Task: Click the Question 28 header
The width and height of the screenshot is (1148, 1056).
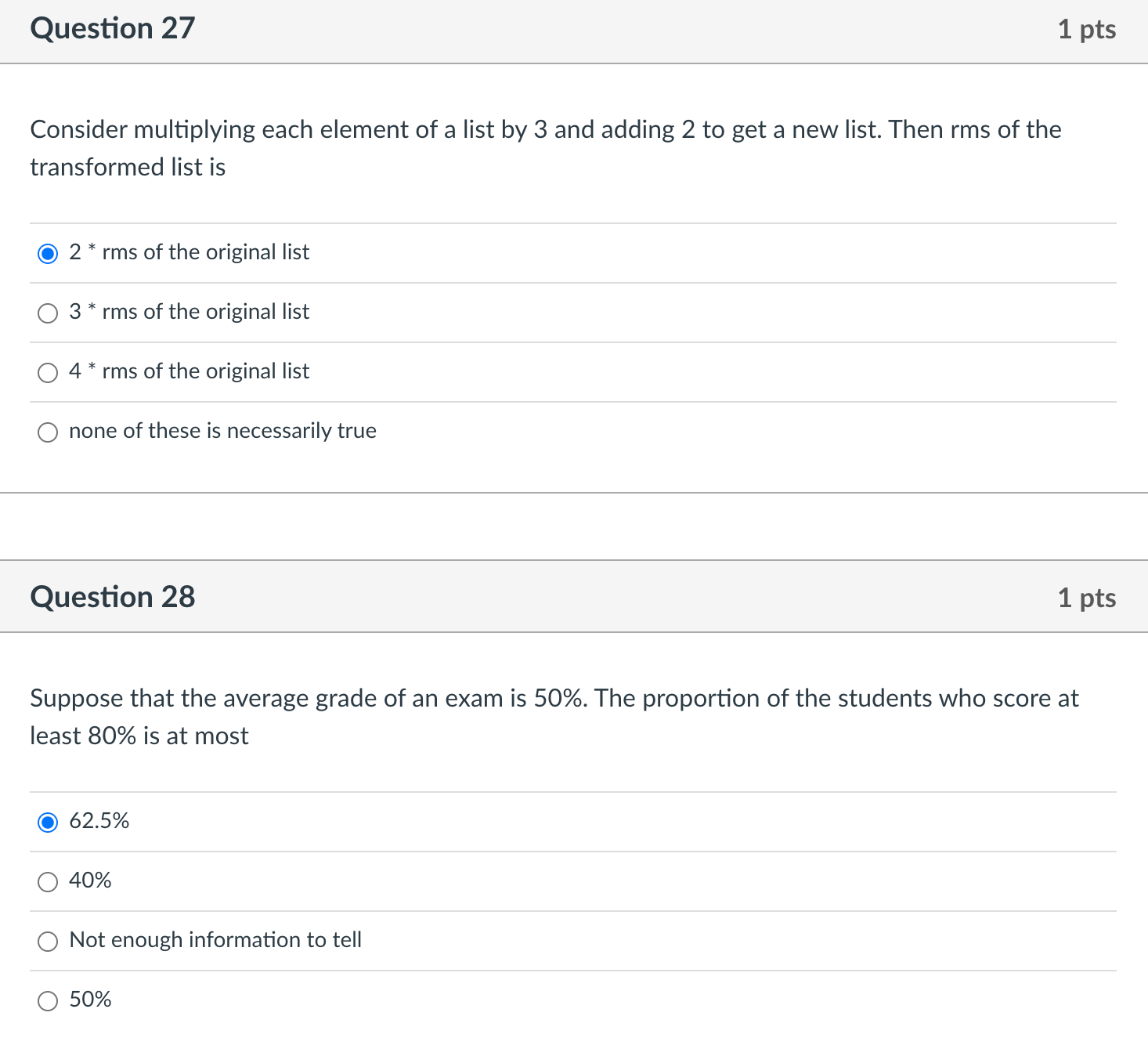Action: 112,597
